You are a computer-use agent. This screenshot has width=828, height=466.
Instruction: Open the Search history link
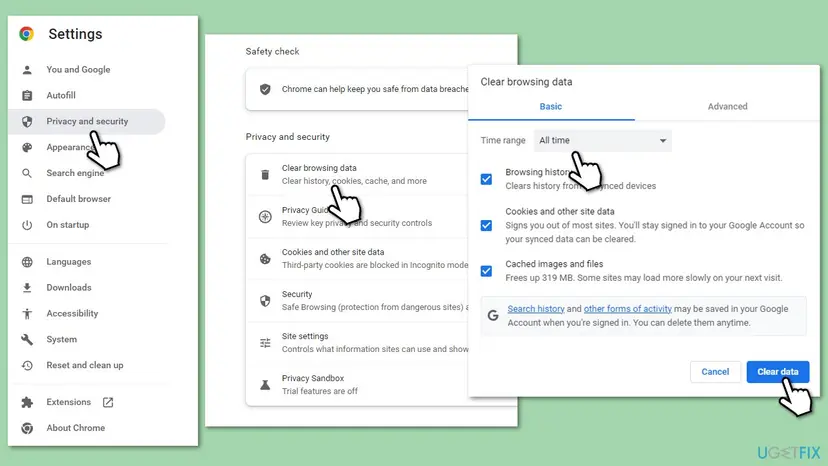pos(535,309)
